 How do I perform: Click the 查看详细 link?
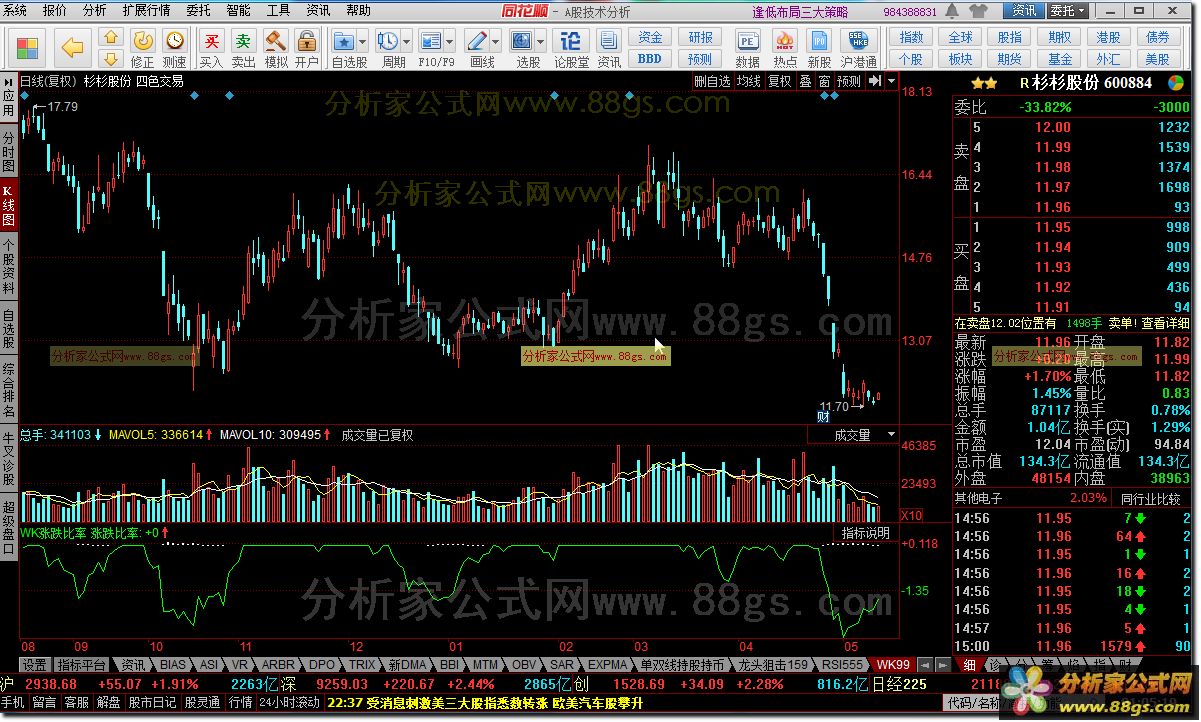(1166, 323)
